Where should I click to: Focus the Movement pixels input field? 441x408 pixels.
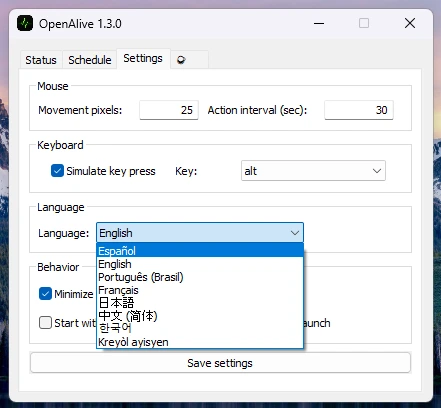point(169,110)
